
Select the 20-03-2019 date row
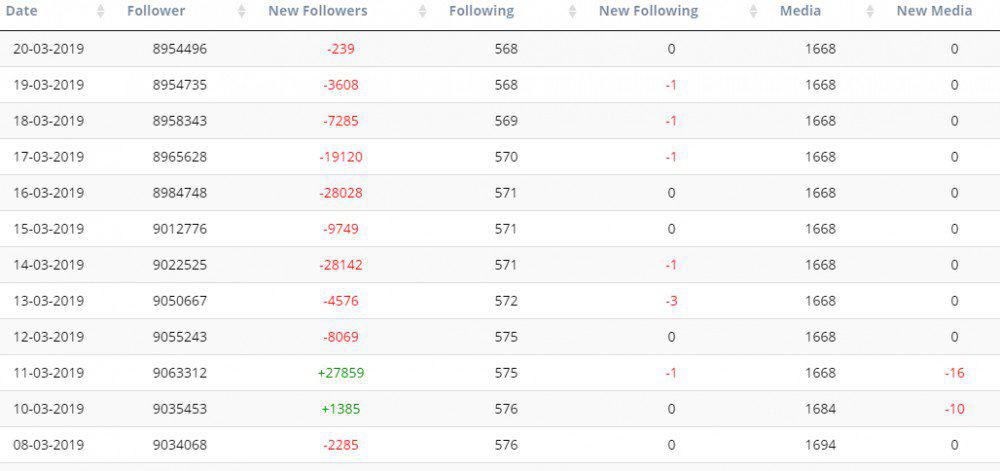48,49
